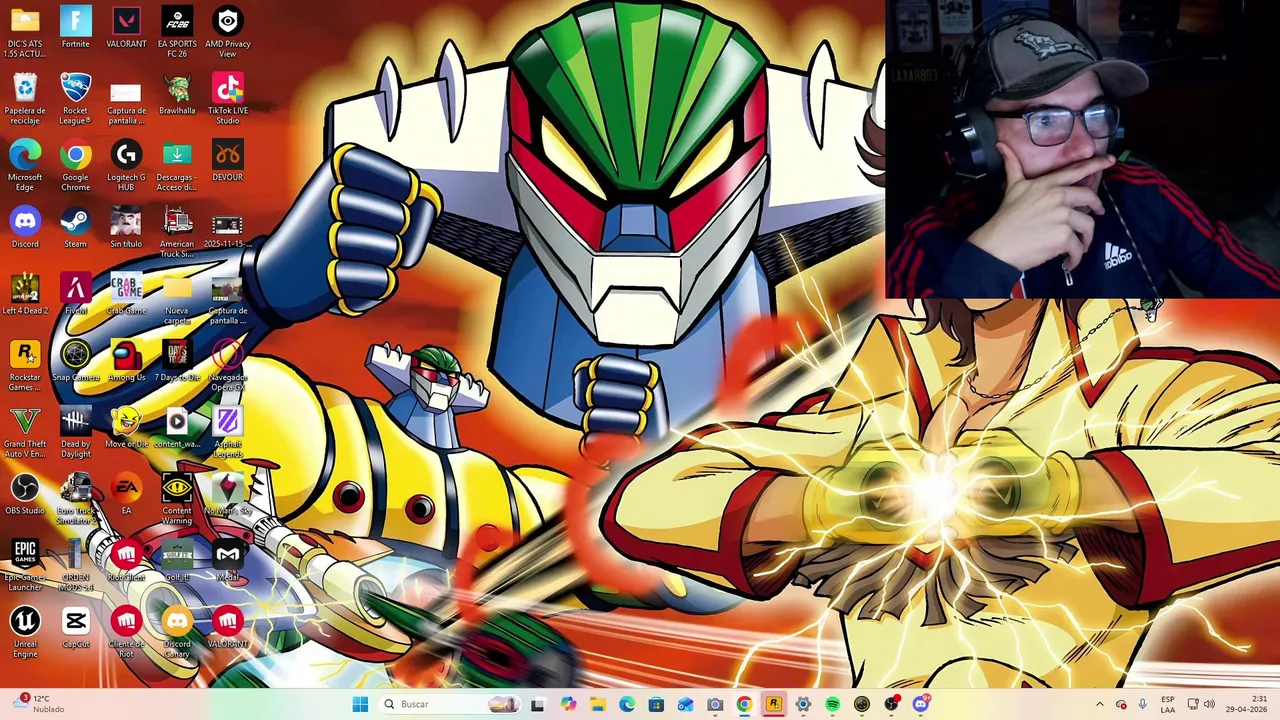Open Microsoft Store from taskbar
This screenshot has height=720, width=1280.
(x=656, y=704)
